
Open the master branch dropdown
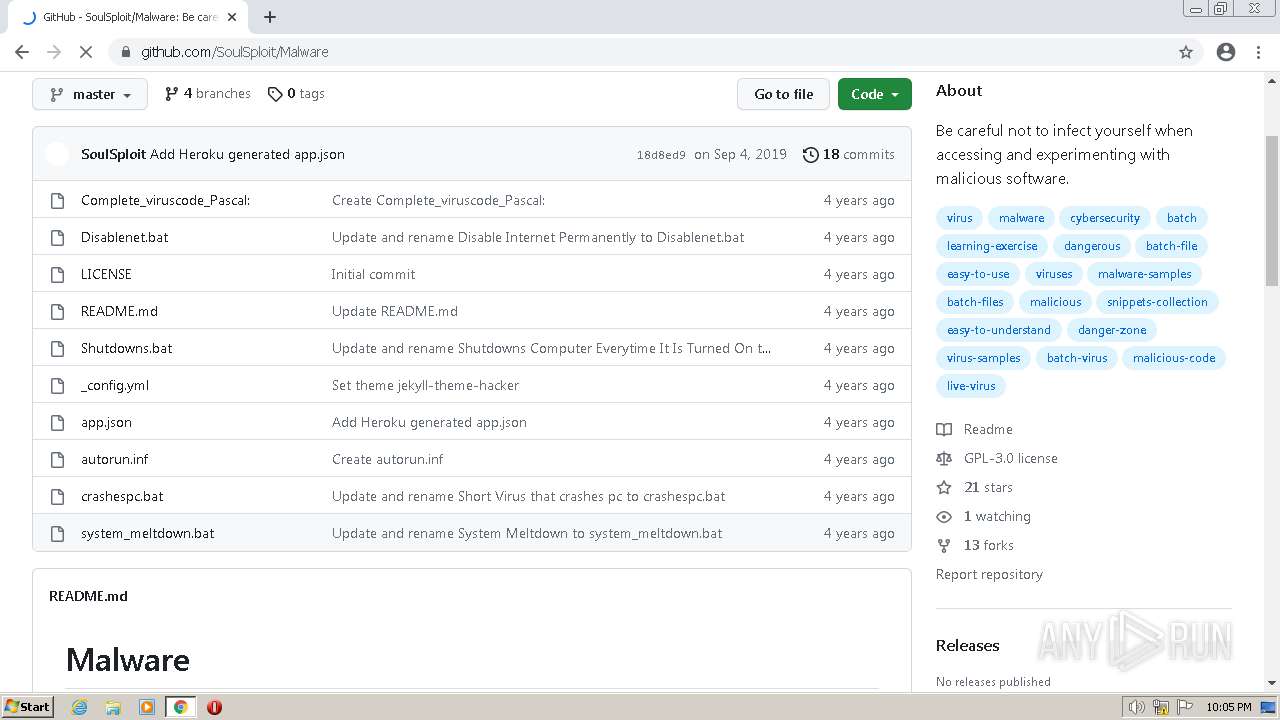click(x=90, y=94)
